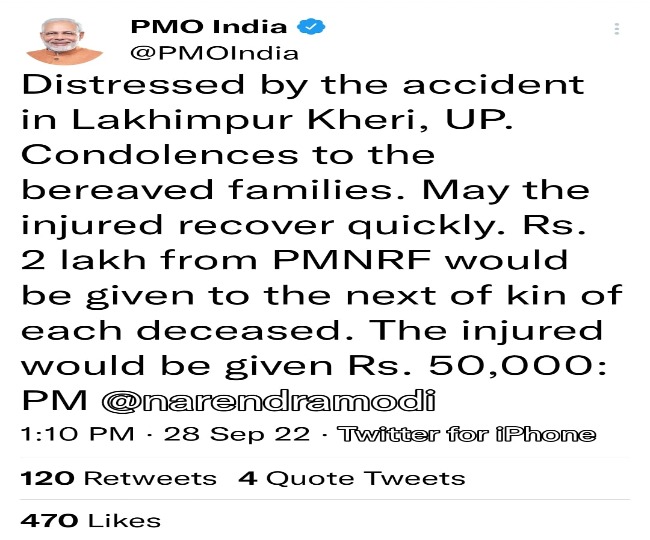Open the three-dot more options menu
This screenshot has width=650, height=540.
[617, 29]
